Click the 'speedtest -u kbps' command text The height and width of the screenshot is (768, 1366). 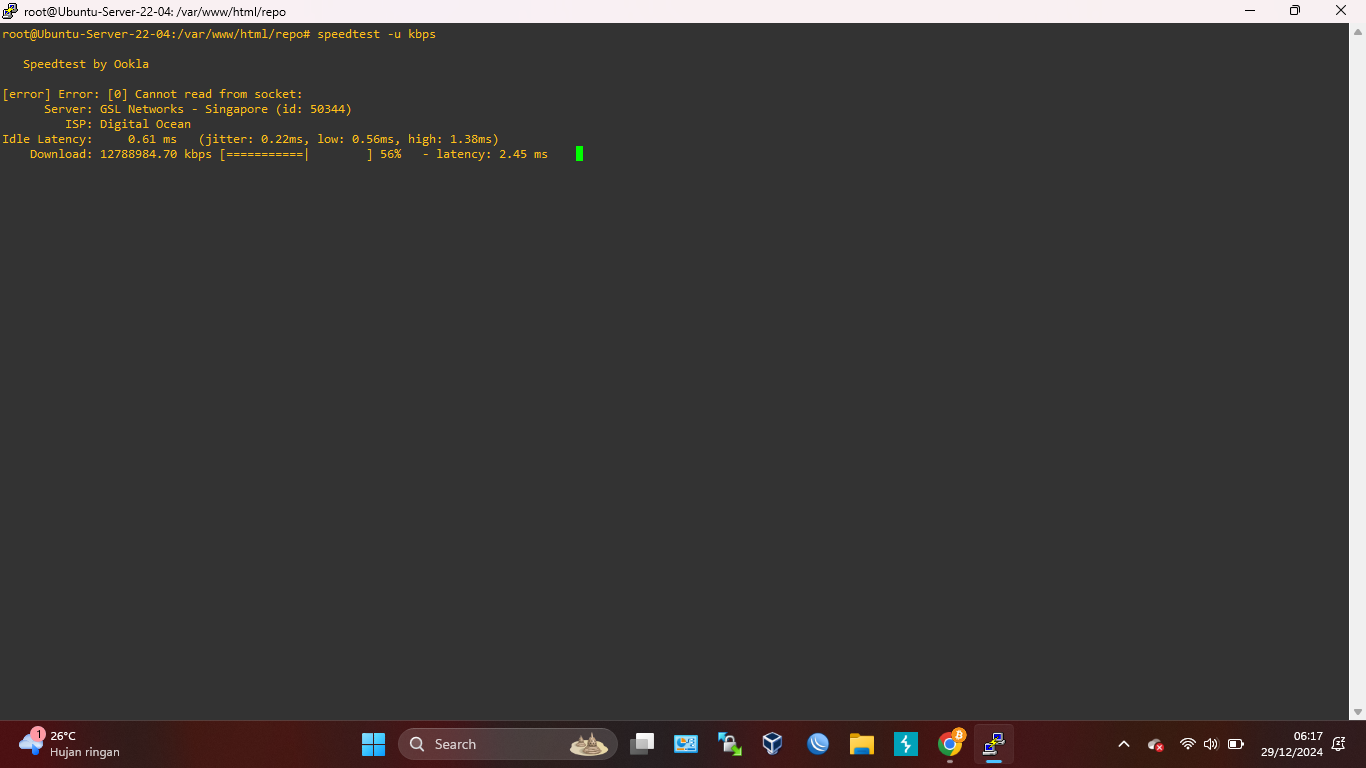(377, 34)
